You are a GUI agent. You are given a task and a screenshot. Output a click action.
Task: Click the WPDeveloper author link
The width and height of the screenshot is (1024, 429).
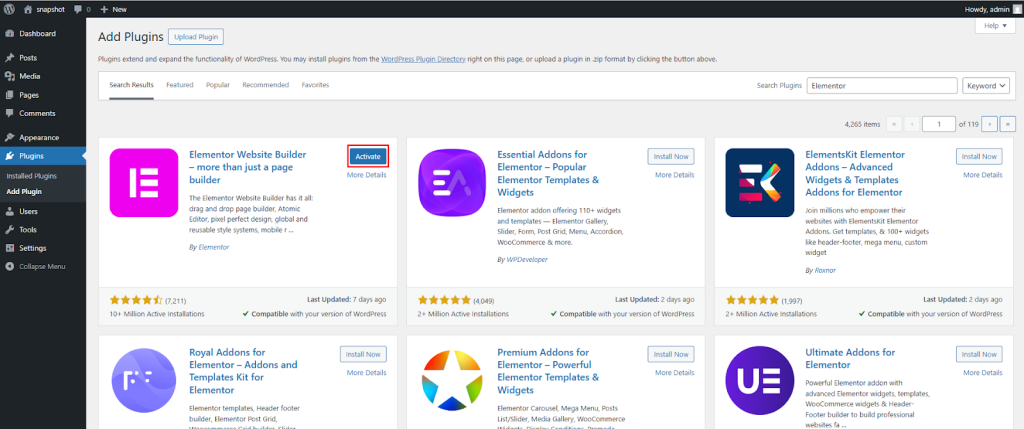pos(527,260)
